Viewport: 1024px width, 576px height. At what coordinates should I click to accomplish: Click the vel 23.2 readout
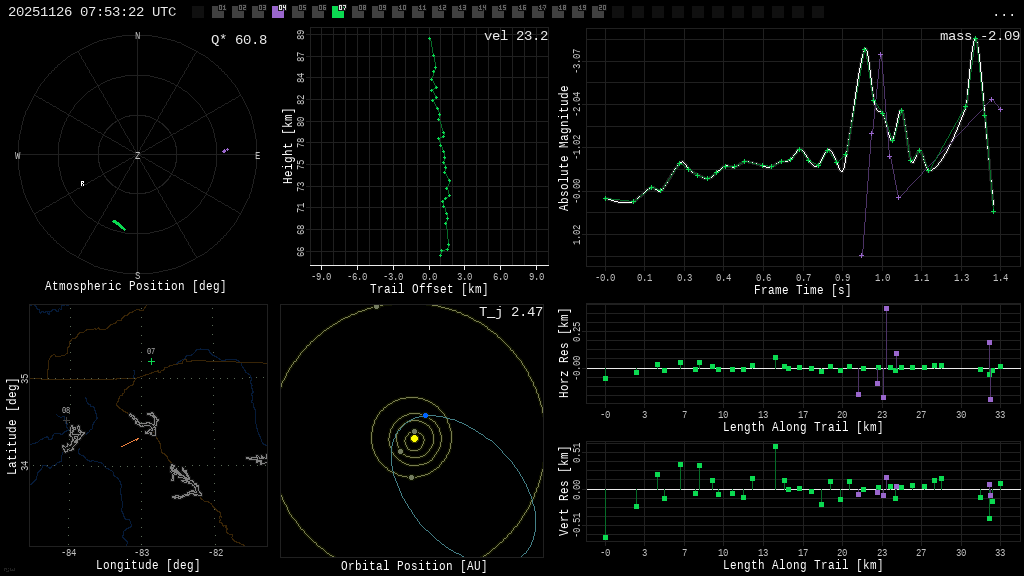click(515, 36)
